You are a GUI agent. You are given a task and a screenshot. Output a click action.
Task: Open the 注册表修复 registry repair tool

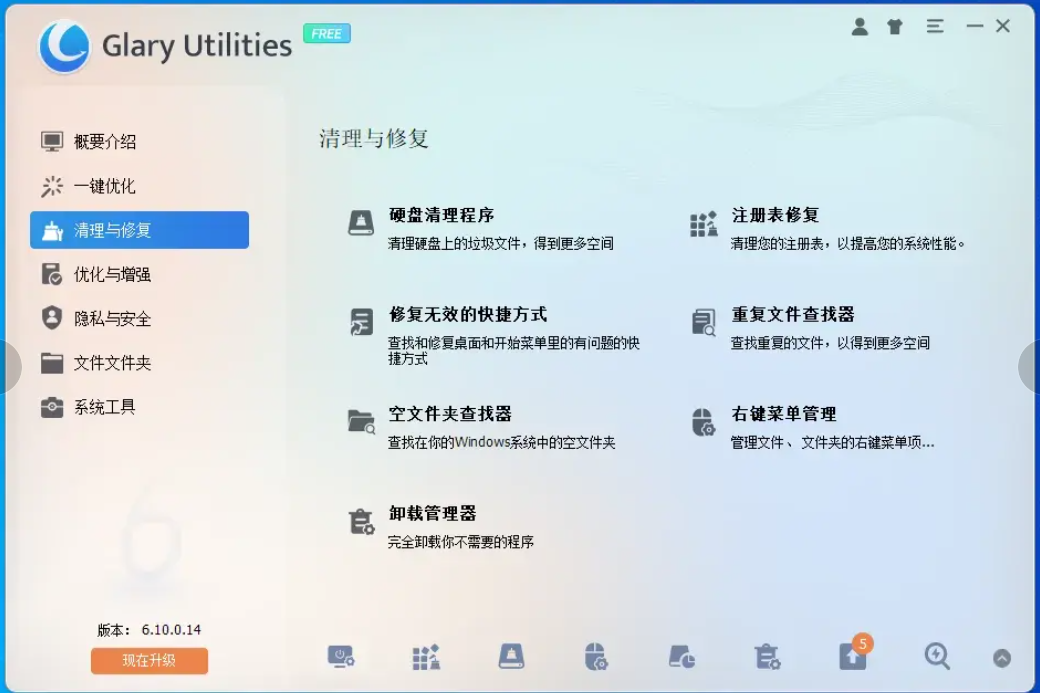775,216
